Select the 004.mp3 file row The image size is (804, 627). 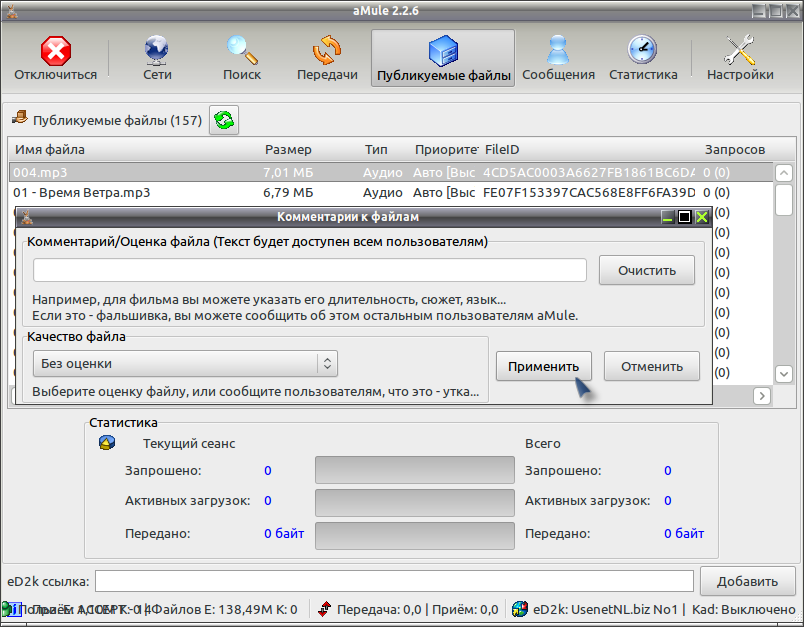point(391,172)
